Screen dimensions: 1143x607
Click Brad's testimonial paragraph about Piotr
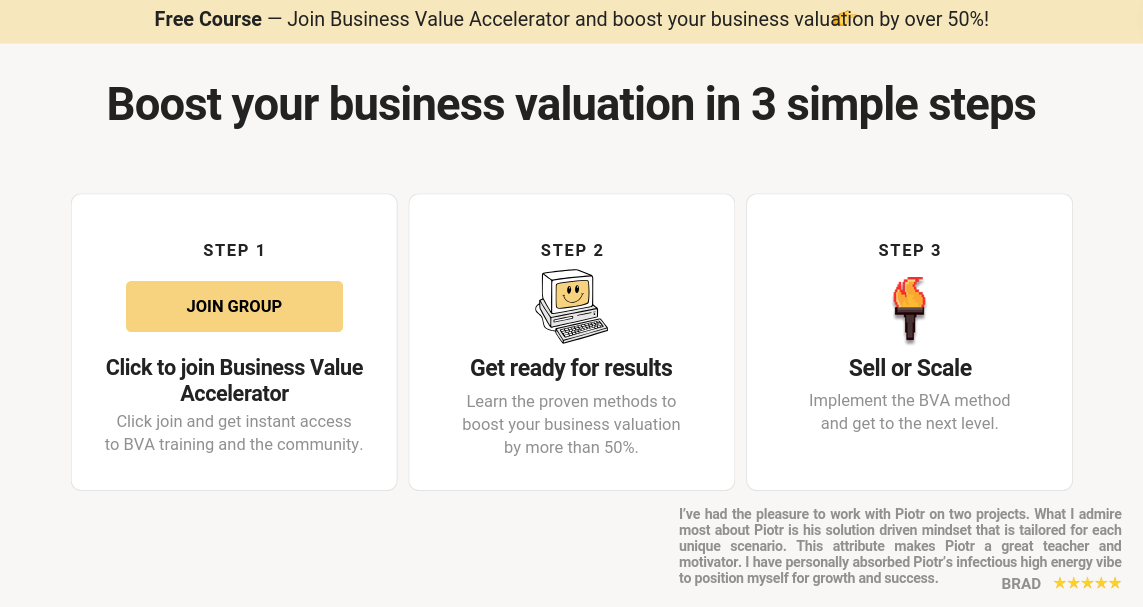coord(900,546)
